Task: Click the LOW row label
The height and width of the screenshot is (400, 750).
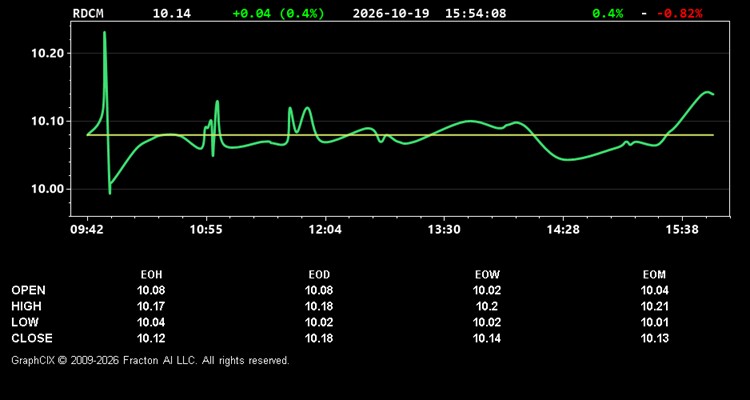Action: [25, 322]
